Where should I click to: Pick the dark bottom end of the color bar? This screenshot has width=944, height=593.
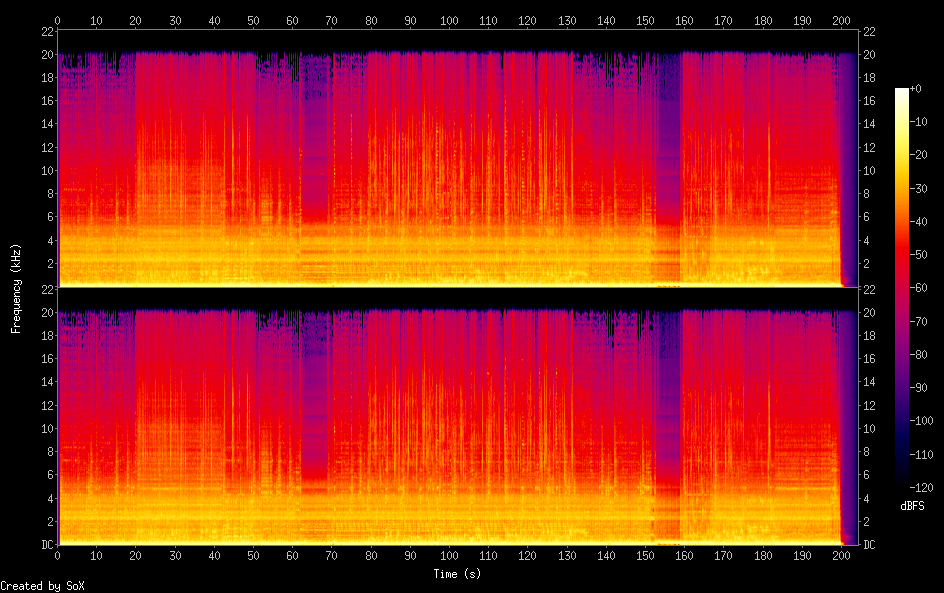[x=902, y=487]
